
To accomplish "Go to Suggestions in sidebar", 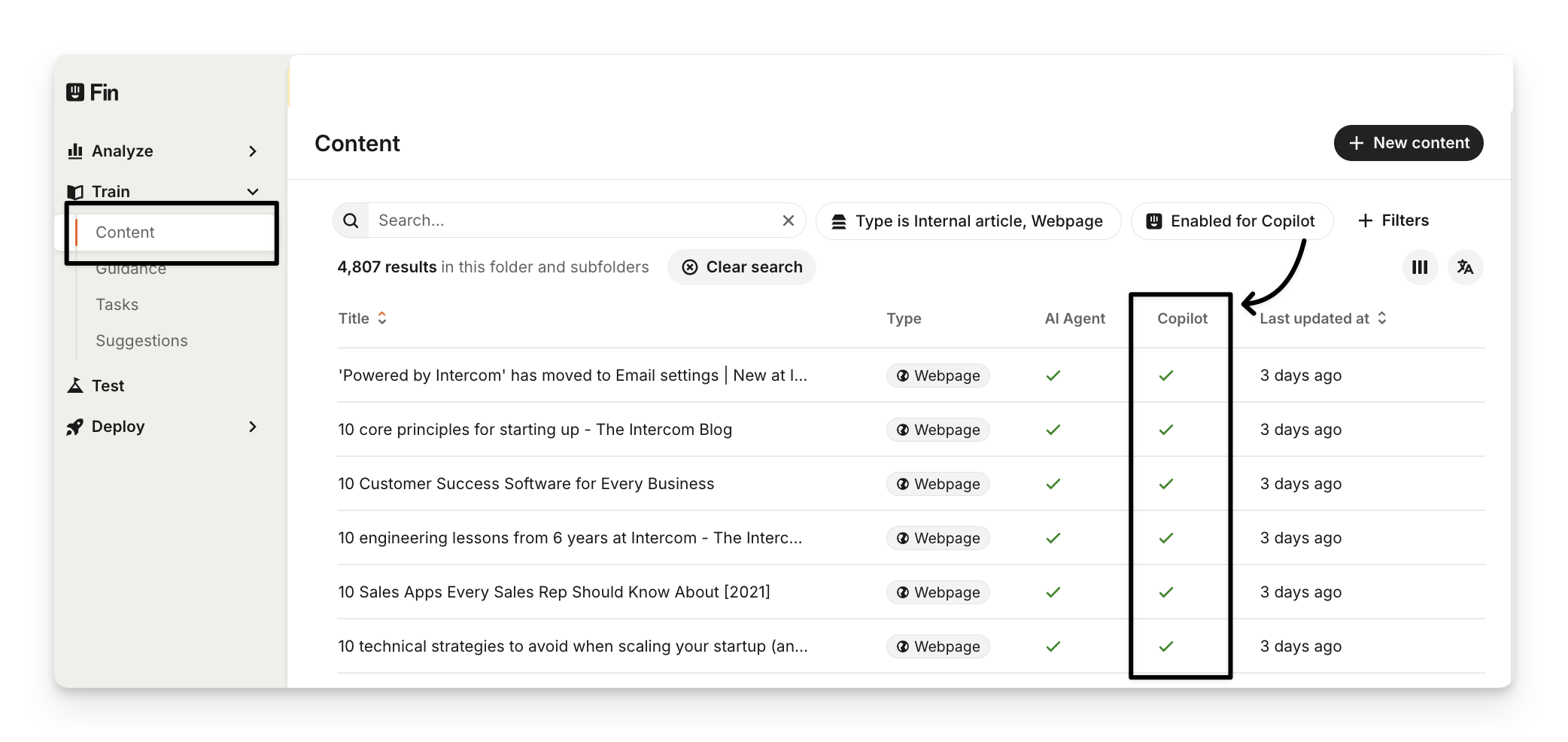I will [x=141, y=341].
